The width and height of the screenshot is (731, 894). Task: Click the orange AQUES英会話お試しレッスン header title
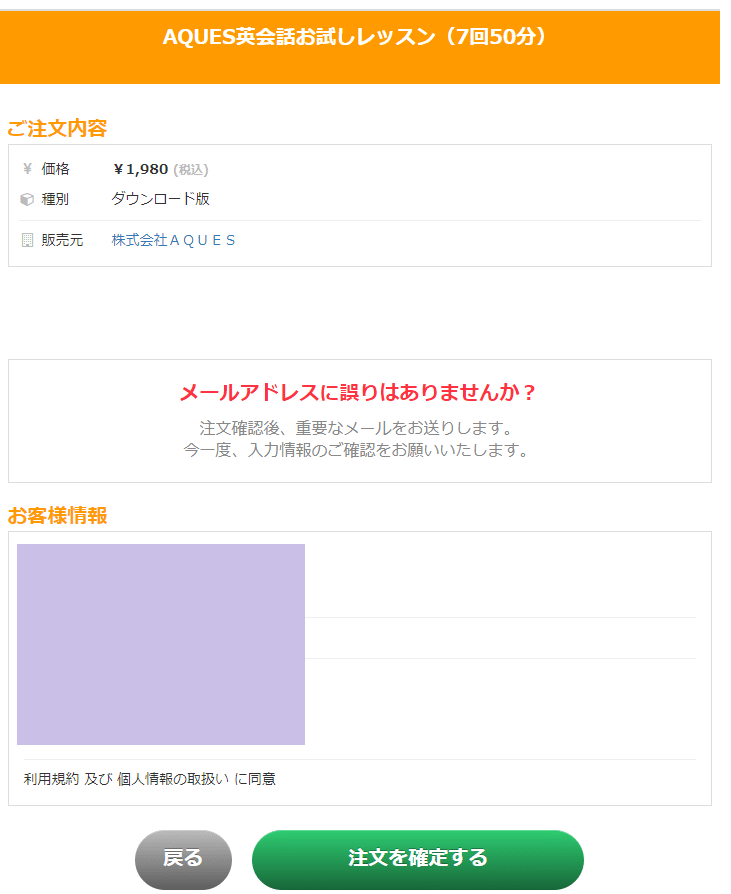355,37
